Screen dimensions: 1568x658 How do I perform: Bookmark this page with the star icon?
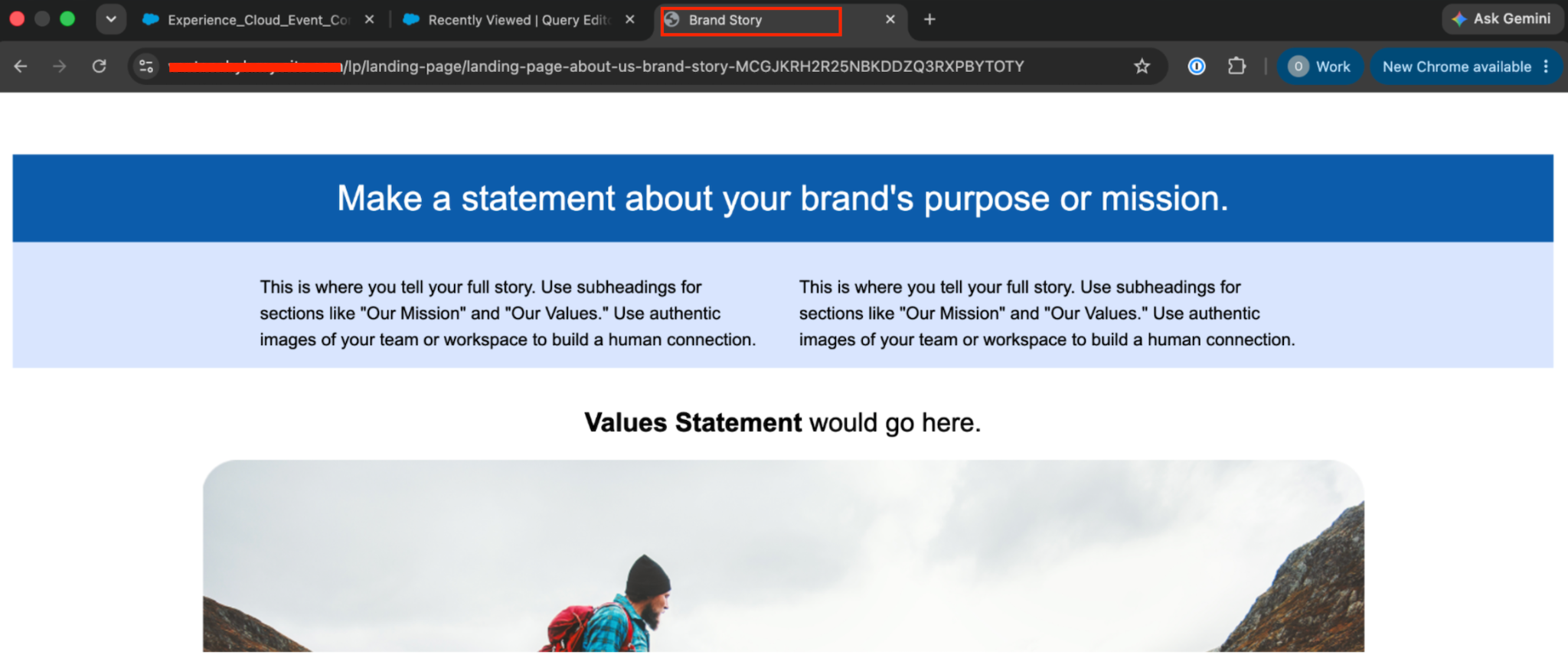tap(1142, 67)
